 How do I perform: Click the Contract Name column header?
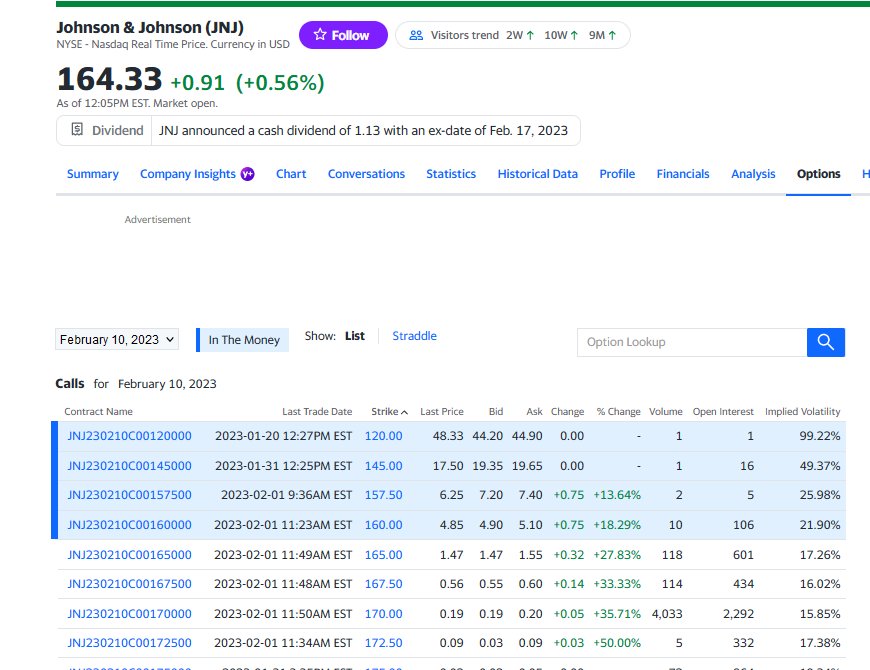click(x=98, y=412)
